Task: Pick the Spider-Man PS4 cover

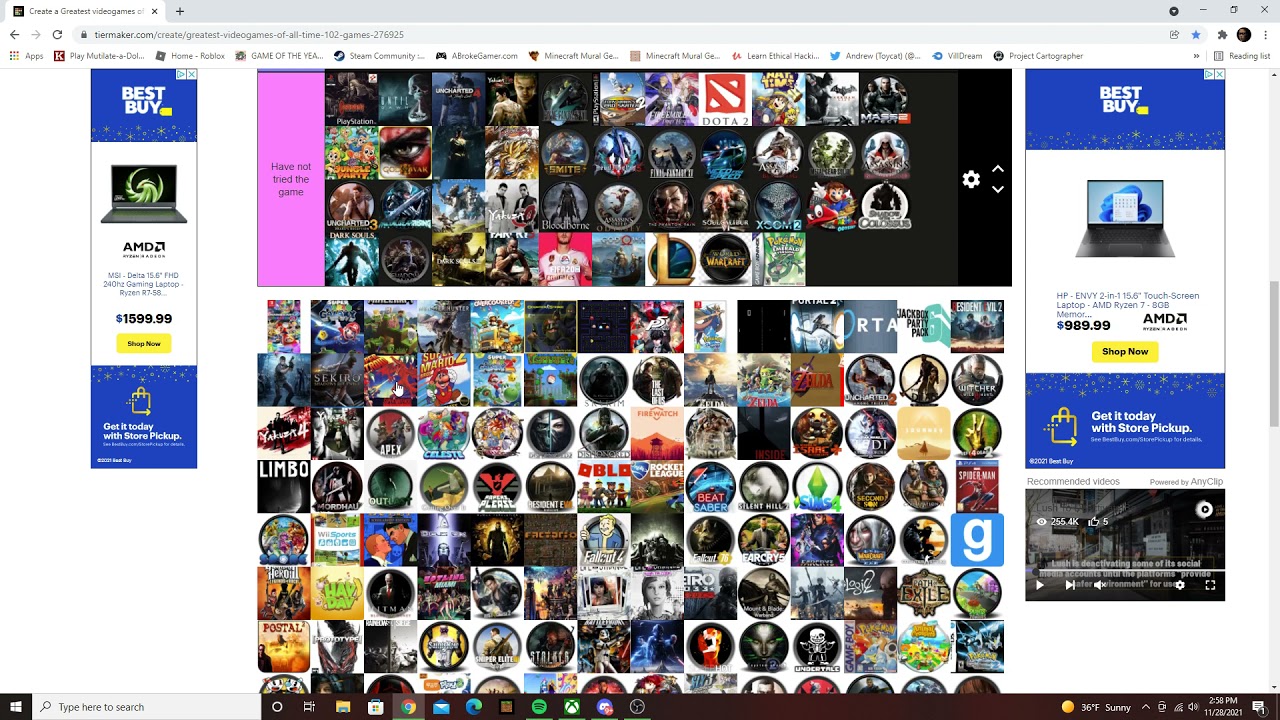Action: [977, 487]
